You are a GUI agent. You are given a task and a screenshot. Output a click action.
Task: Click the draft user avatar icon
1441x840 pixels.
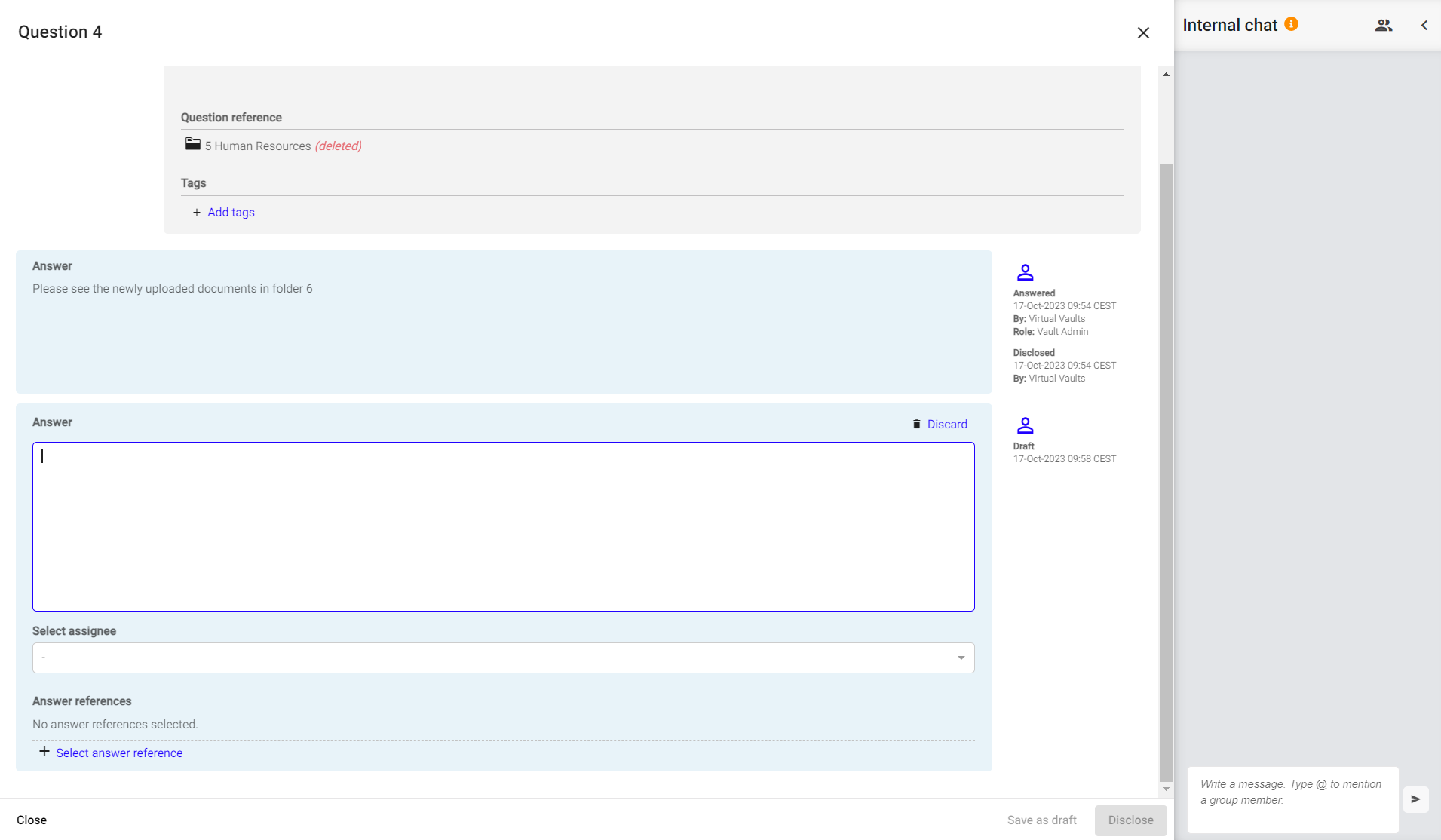click(x=1025, y=425)
